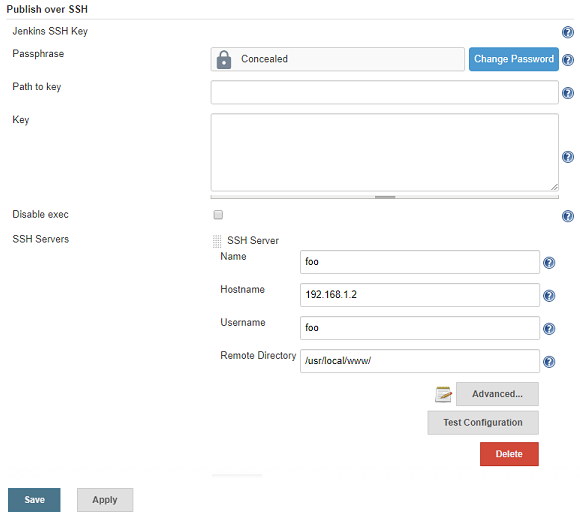Click Key textarea resize grip corner

pos(554,187)
